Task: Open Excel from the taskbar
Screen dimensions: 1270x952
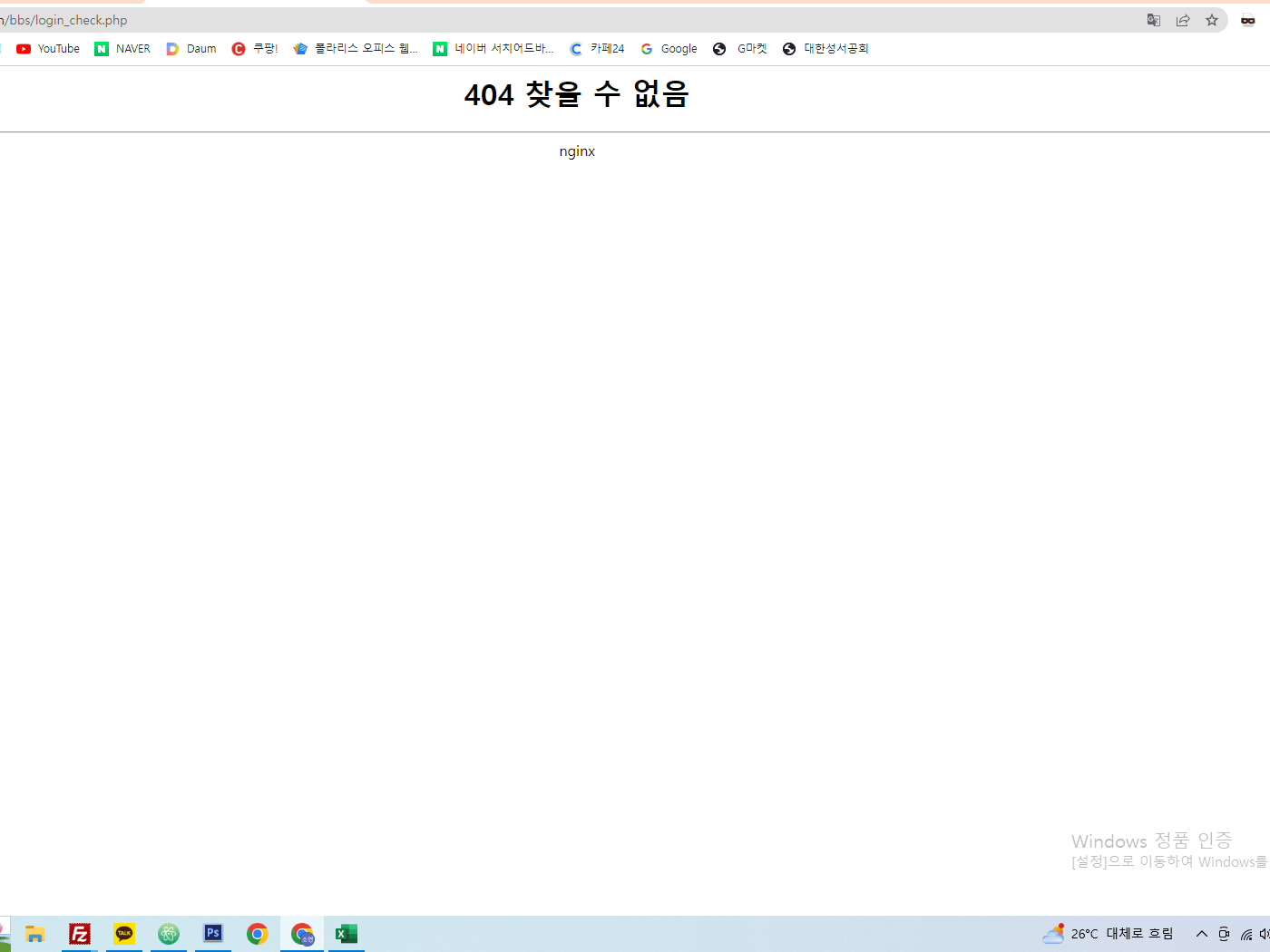Action: tap(347, 934)
